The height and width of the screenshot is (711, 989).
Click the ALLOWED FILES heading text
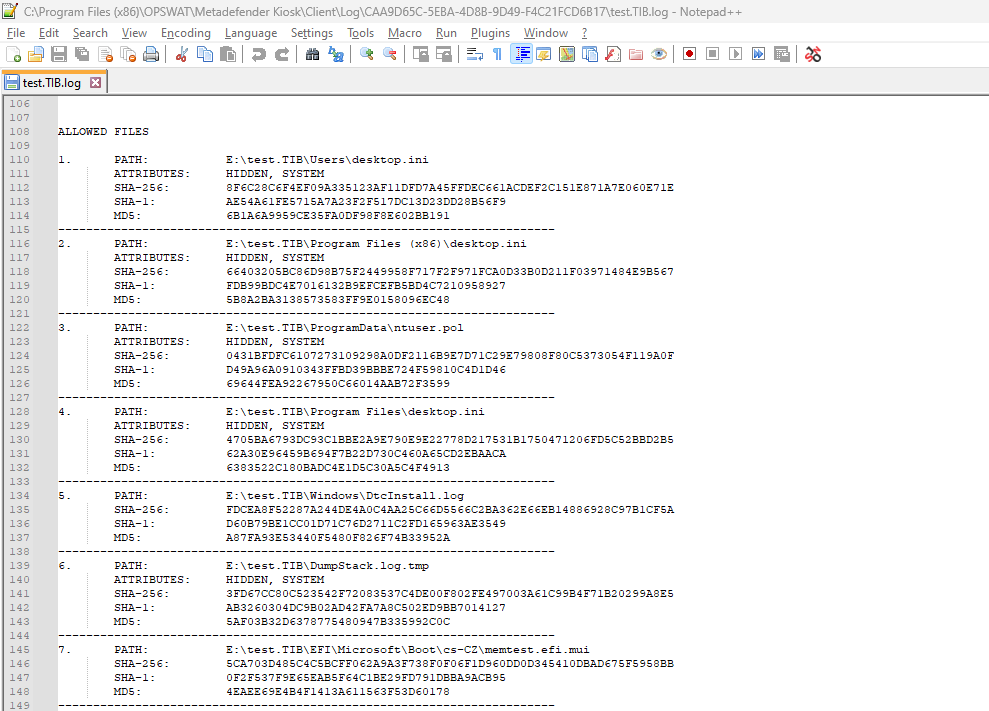pos(103,131)
